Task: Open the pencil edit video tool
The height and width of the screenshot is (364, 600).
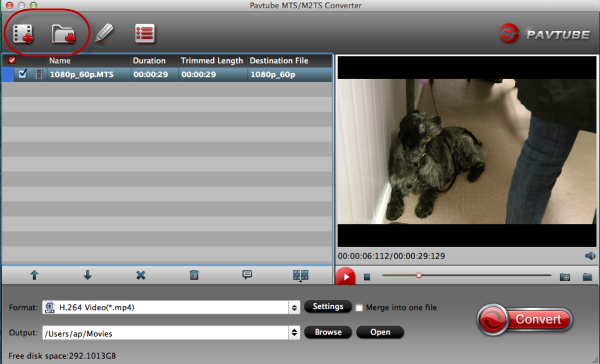Action: click(104, 33)
